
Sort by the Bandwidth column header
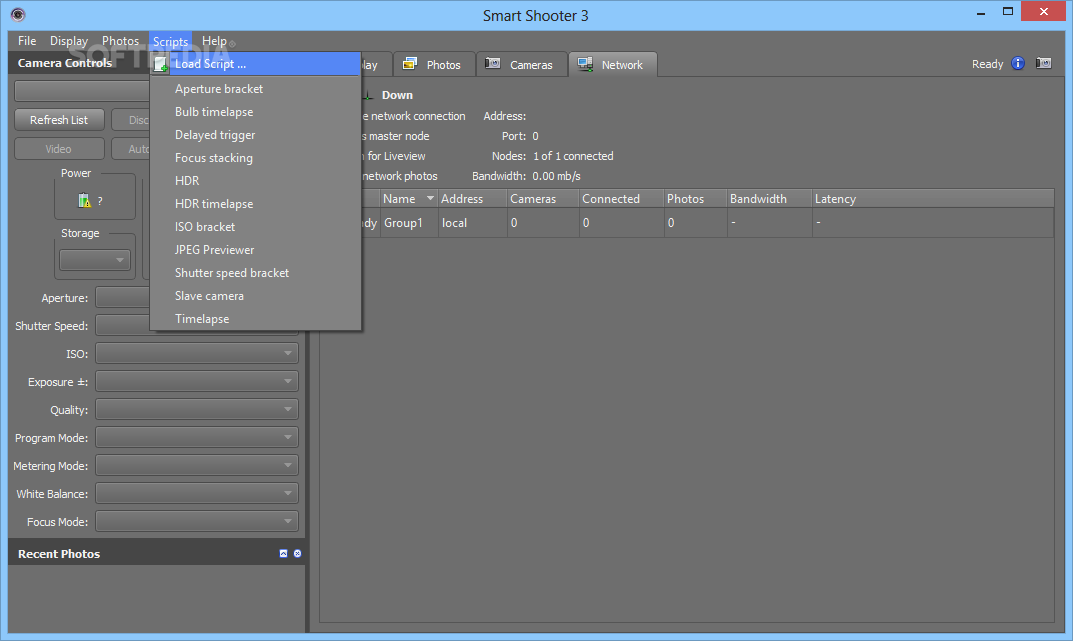pos(769,198)
